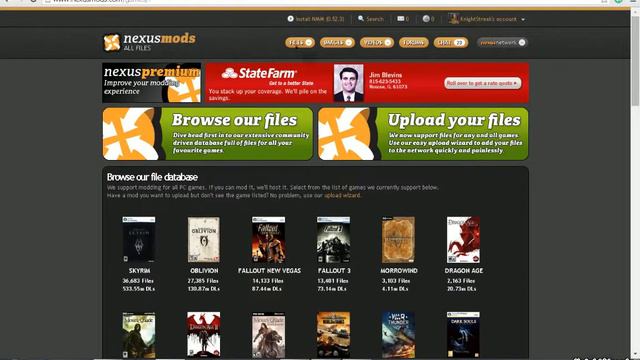640x360 pixels.
Task: Expand the Images menu arrow
Action: pyautogui.click(x=349, y=42)
